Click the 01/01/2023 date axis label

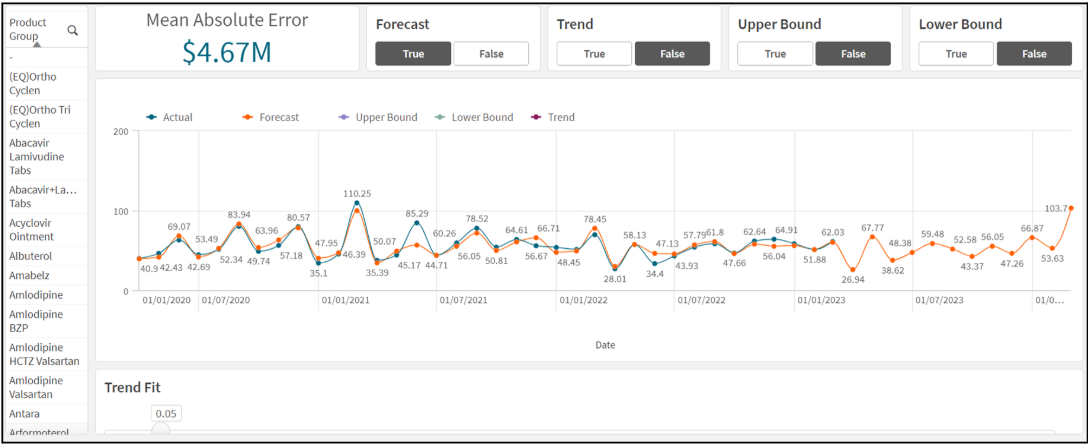tap(822, 301)
